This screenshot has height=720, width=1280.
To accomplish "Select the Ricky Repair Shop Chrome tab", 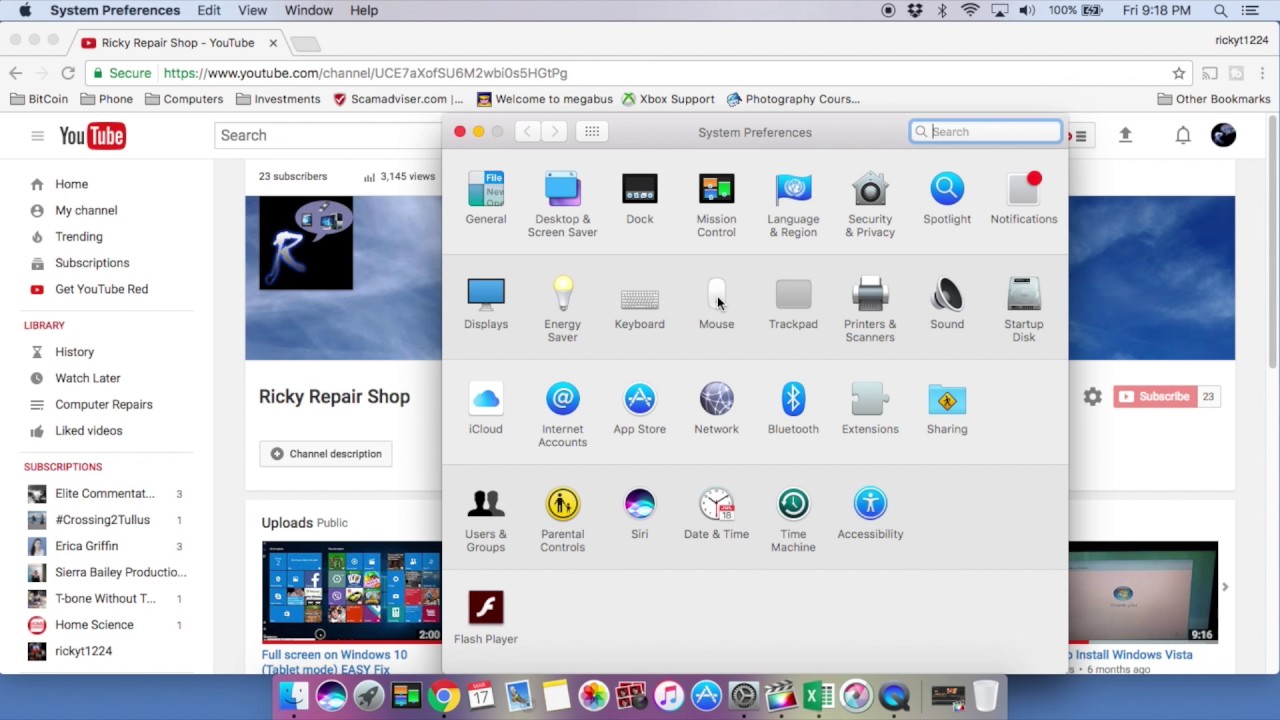I will 178,43.
